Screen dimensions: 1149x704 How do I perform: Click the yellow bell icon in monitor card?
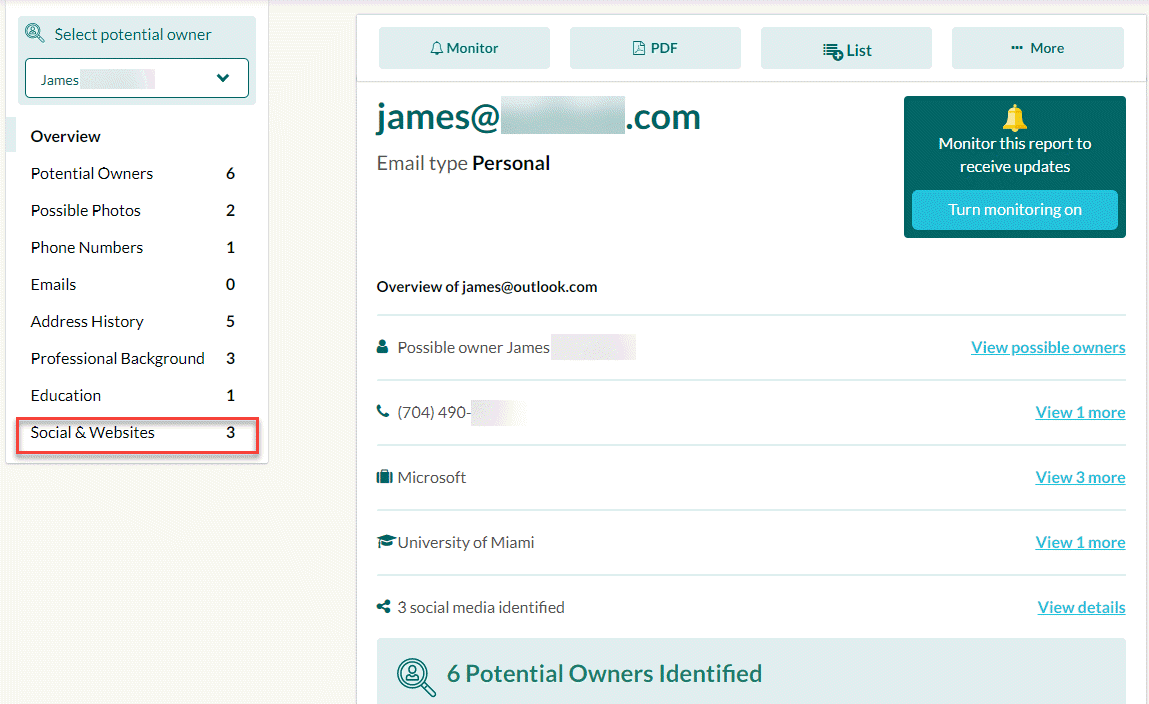[1015, 117]
